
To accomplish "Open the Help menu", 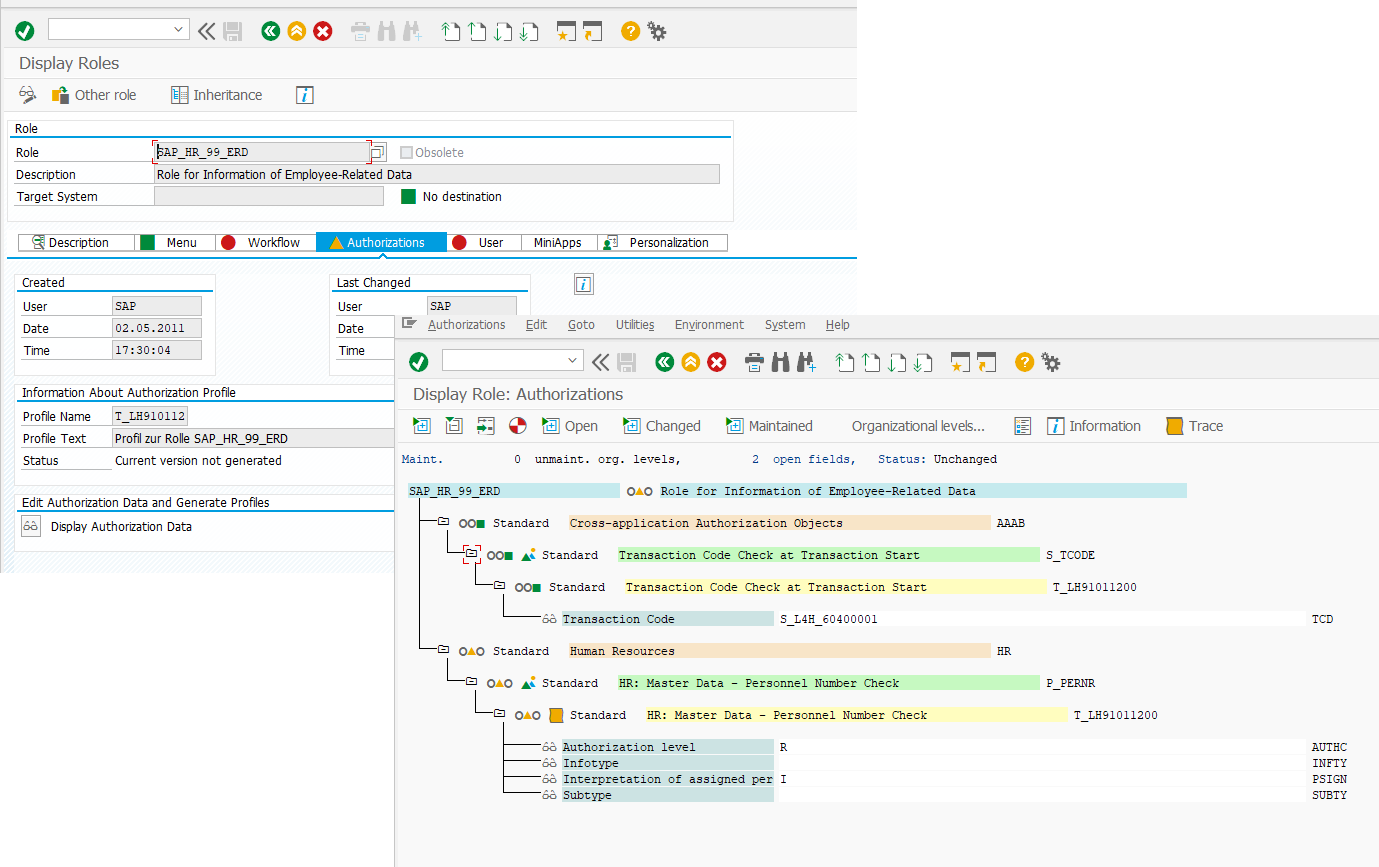I will tap(838, 325).
